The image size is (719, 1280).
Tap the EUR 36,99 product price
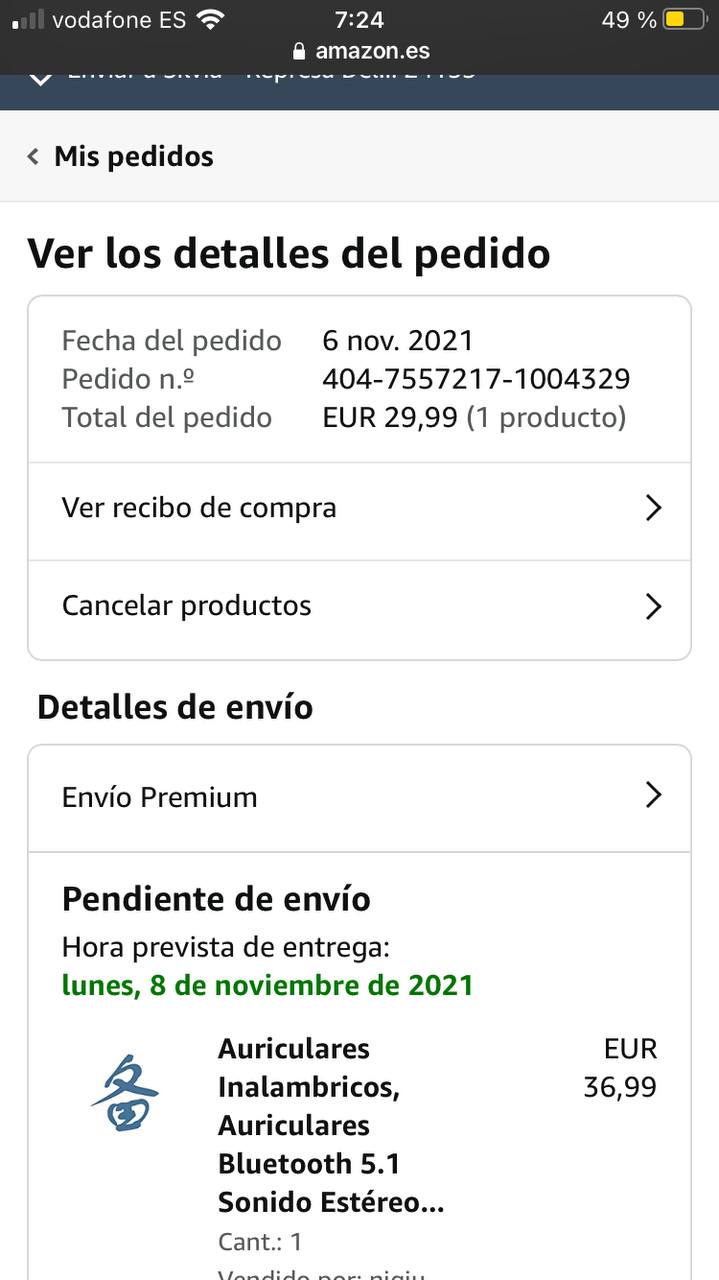point(620,1068)
